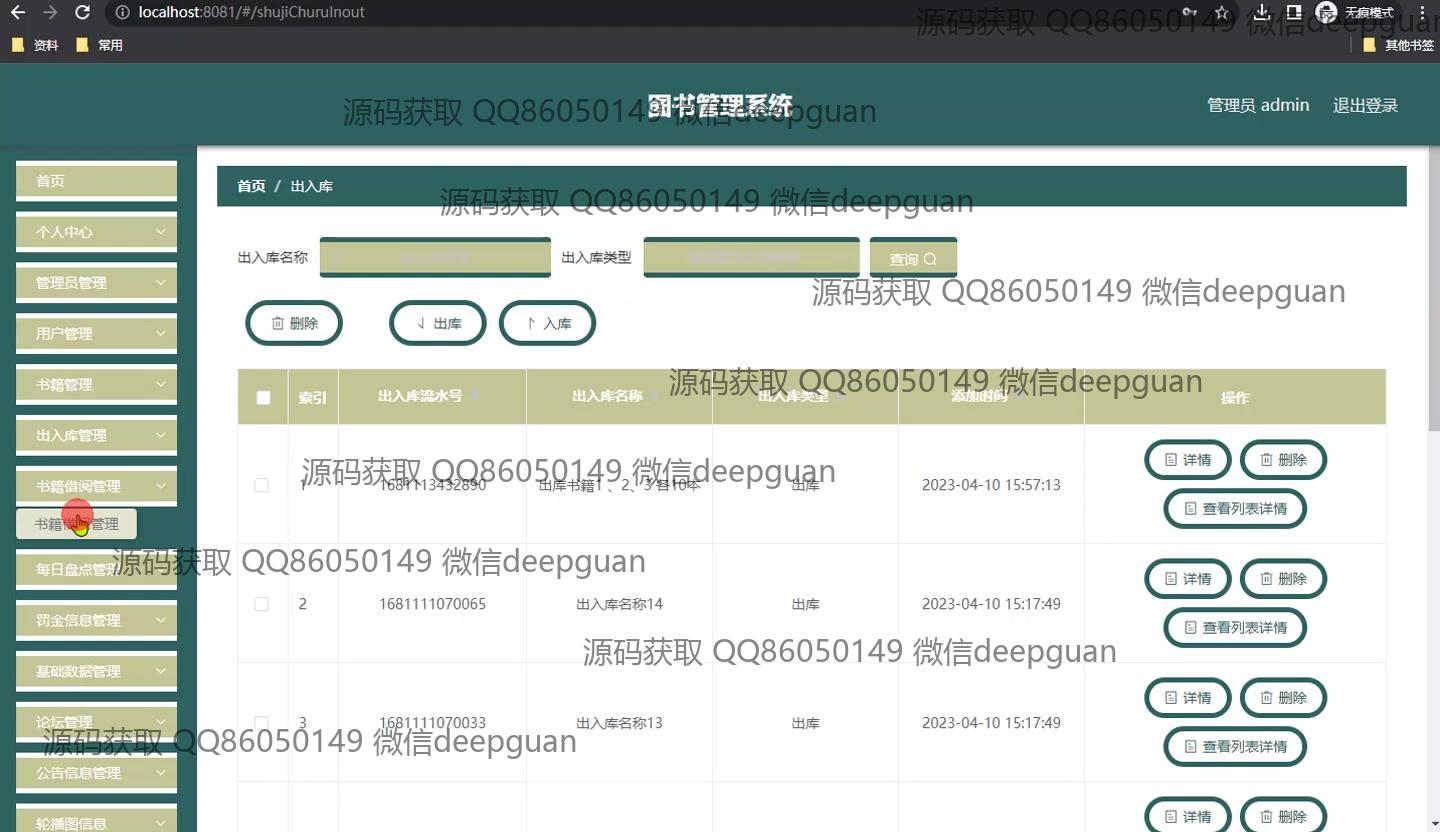Expand the 公告信息管理 sidebar menu
The height and width of the screenshot is (832, 1440).
pyautogui.click(x=96, y=773)
